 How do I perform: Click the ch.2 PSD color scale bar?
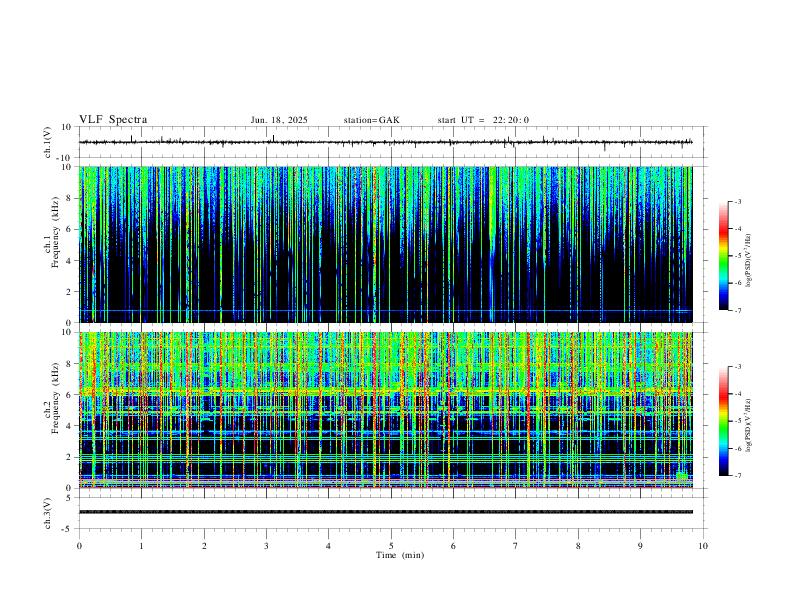click(x=723, y=421)
